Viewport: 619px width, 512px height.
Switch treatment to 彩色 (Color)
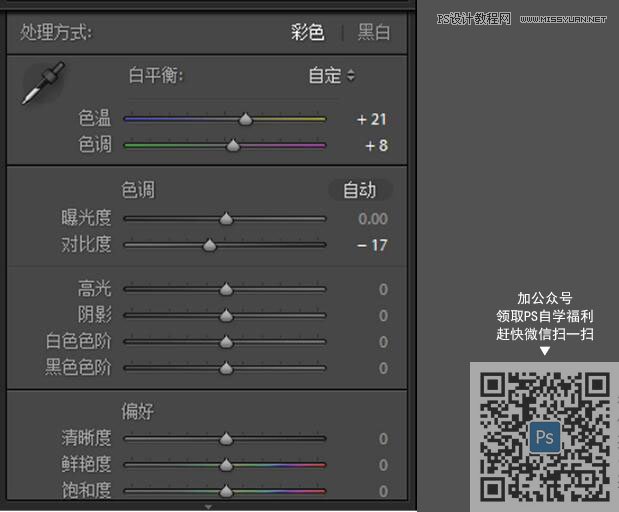[x=308, y=32]
